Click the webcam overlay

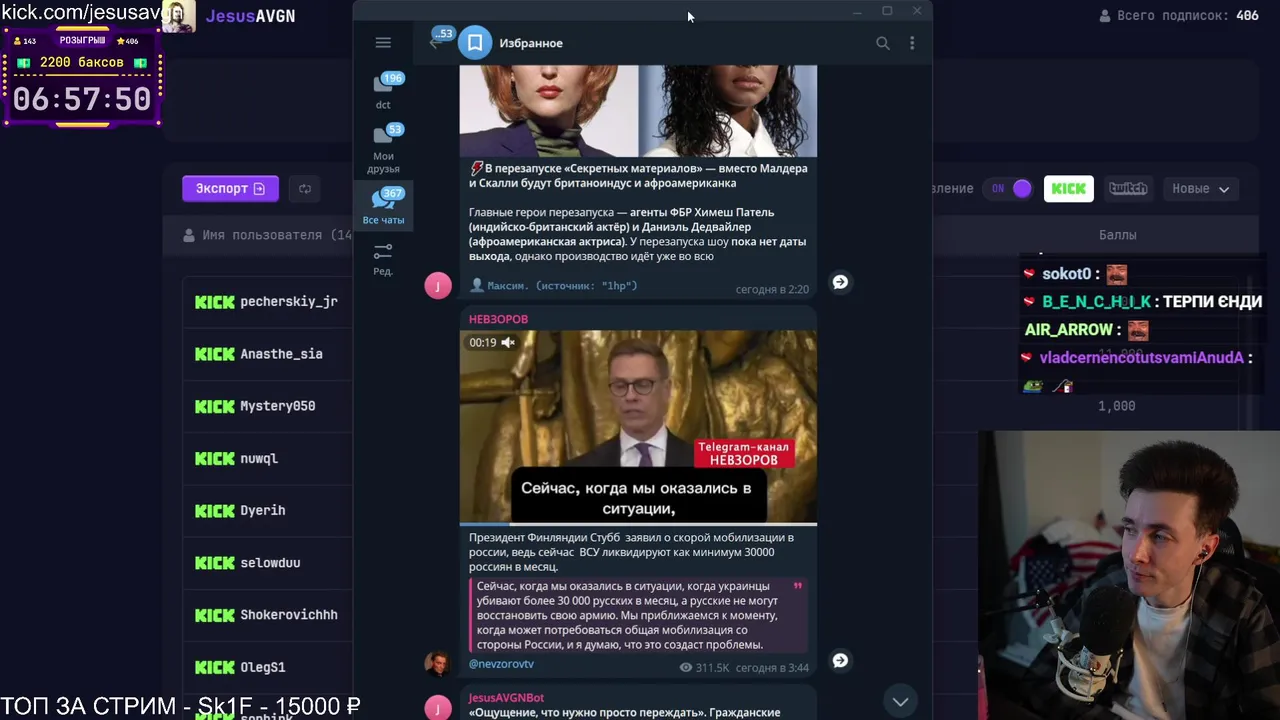[1129, 575]
